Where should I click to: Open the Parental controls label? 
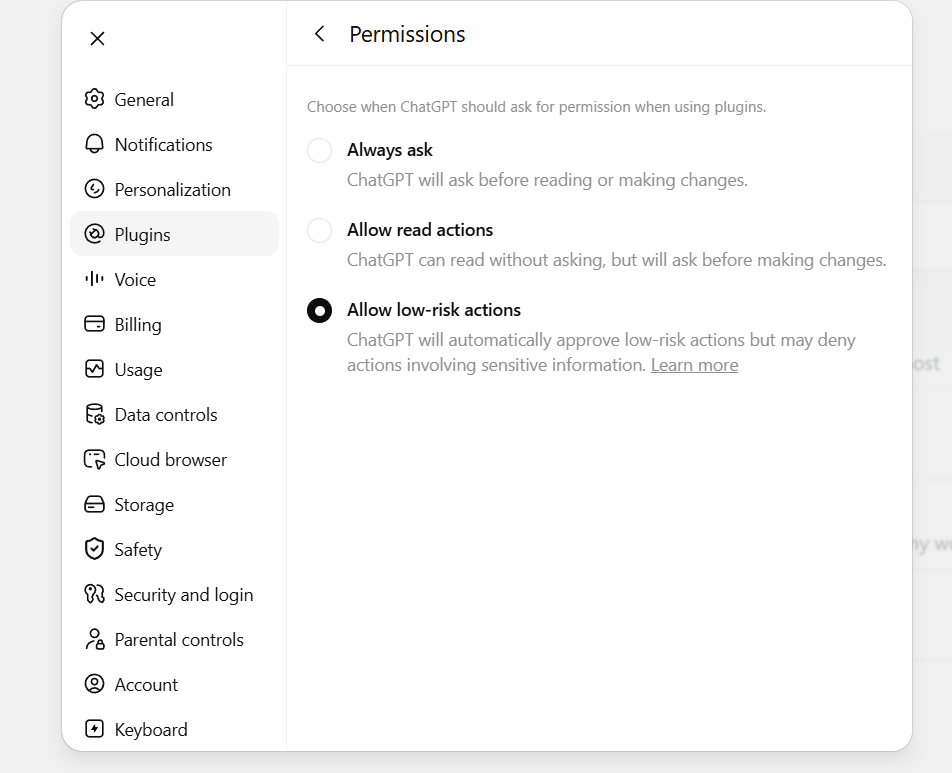tap(179, 639)
